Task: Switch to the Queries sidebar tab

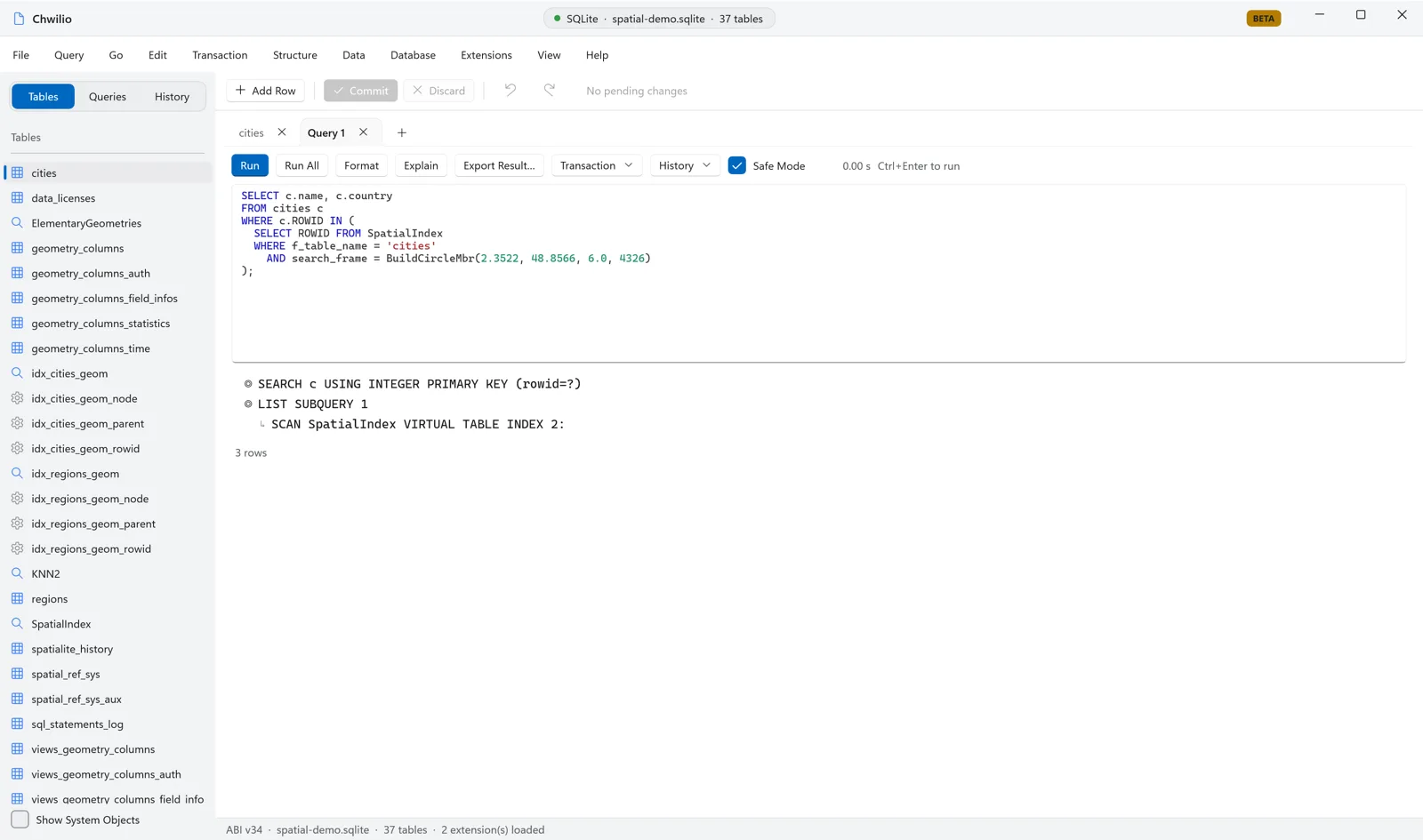Action: pyautogui.click(x=108, y=96)
